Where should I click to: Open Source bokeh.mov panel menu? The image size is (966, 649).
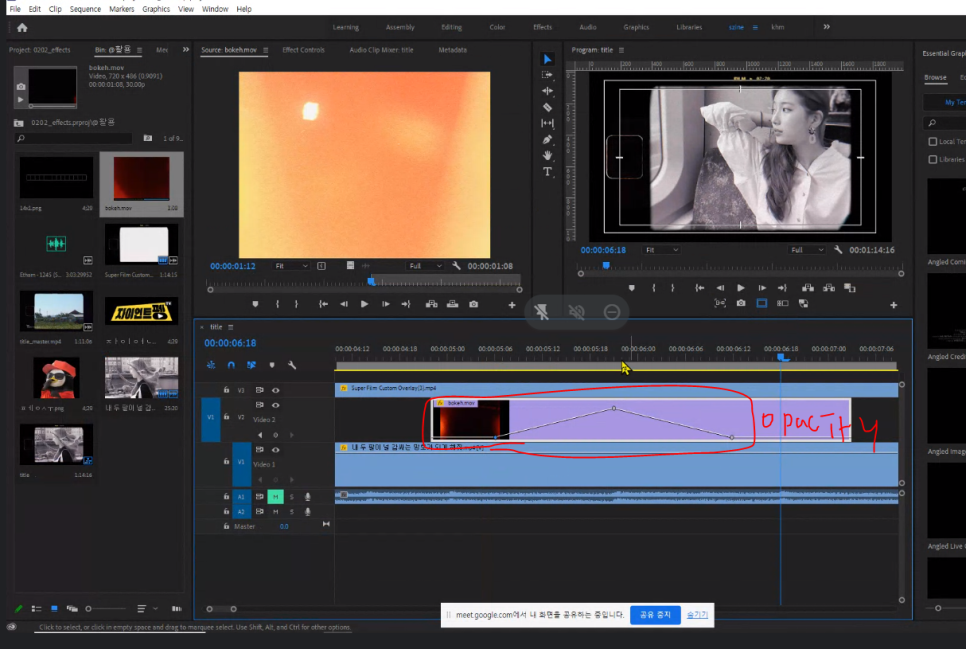[266, 51]
